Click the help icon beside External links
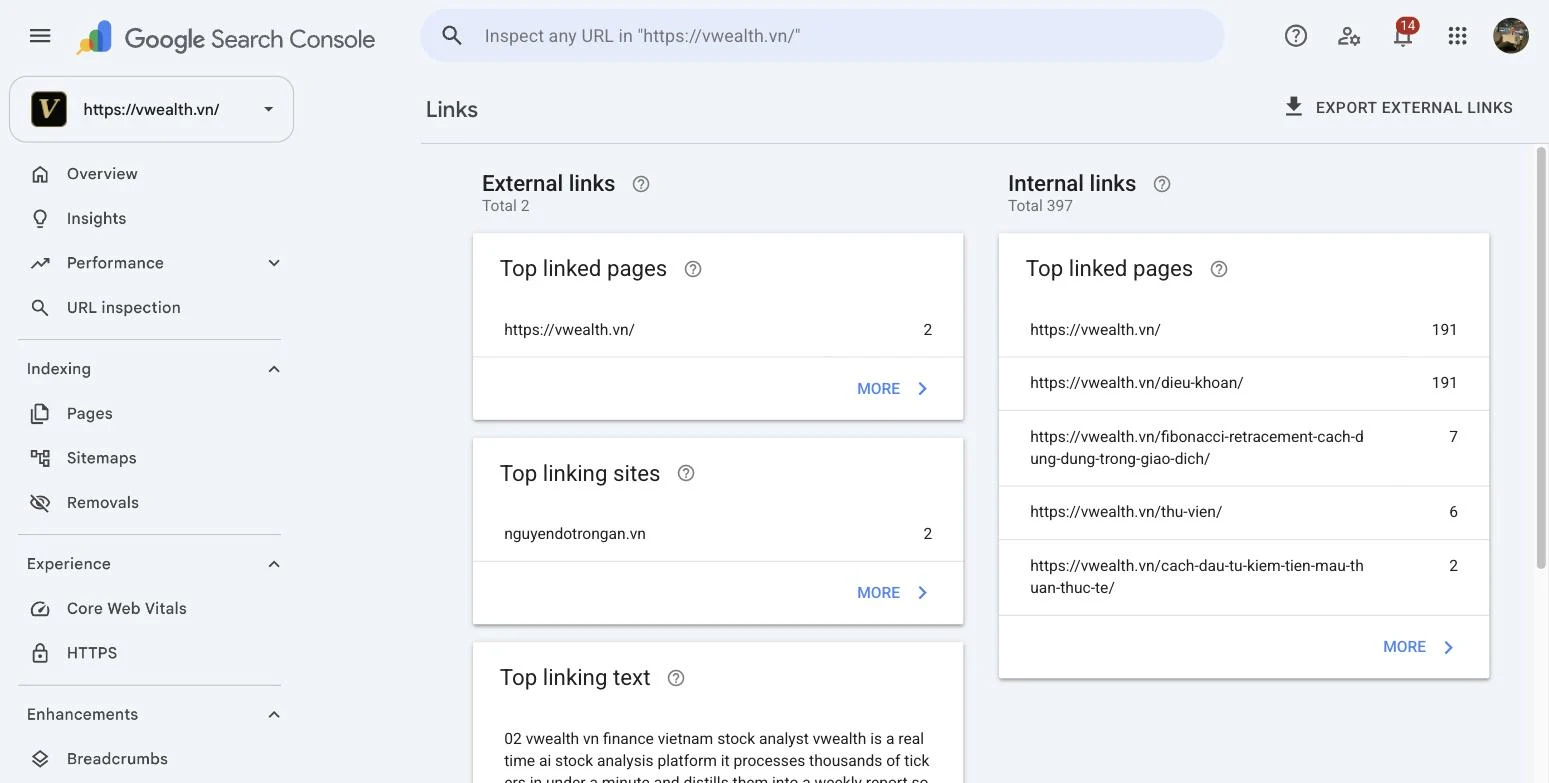 pyautogui.click(x=641, y=184)
